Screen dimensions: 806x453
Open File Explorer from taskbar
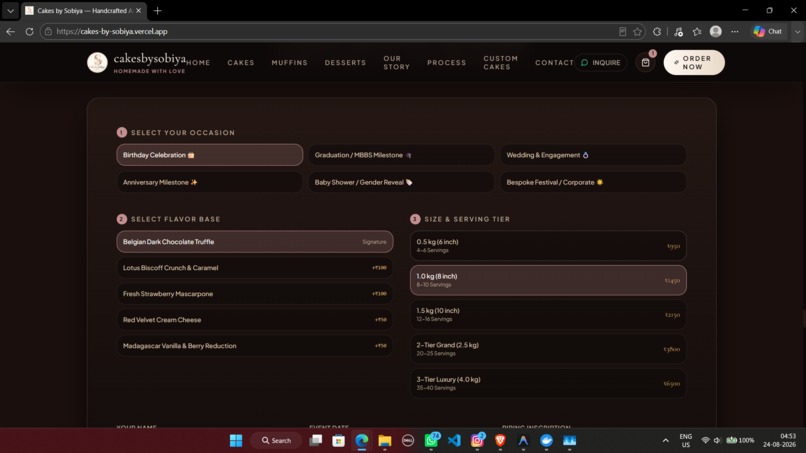[384, 441]
